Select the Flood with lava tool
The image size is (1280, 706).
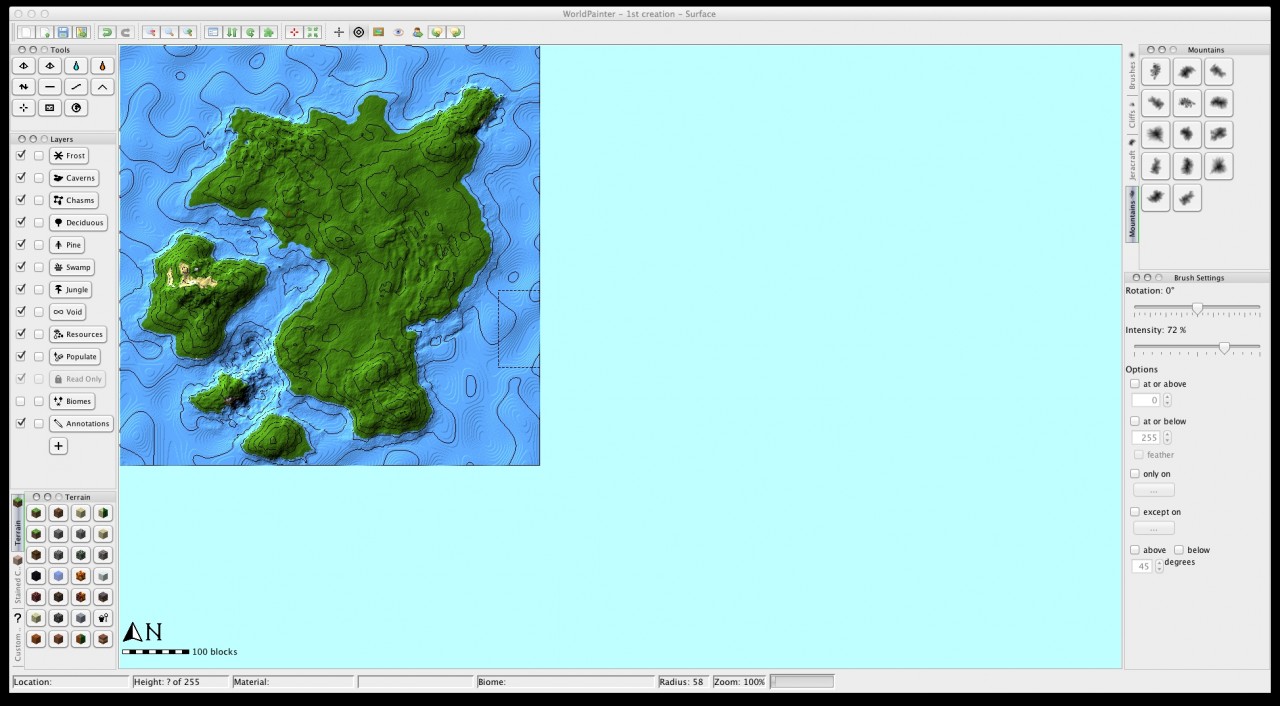pyautogui.click(x=101, y=65)
